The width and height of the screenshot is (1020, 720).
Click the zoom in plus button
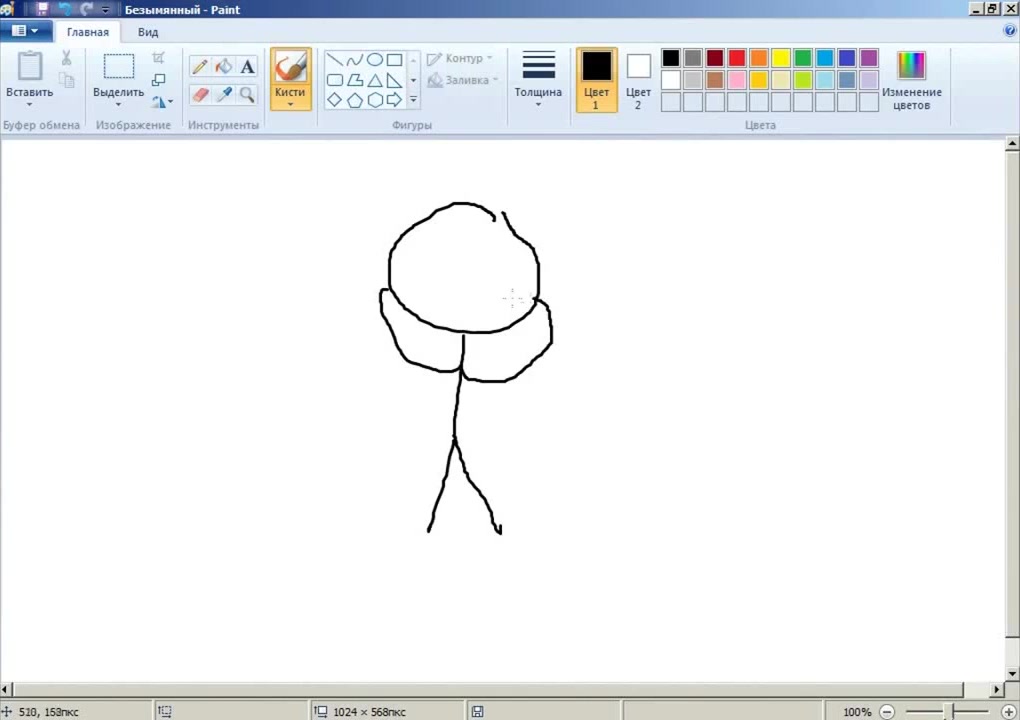point(1008,712)
